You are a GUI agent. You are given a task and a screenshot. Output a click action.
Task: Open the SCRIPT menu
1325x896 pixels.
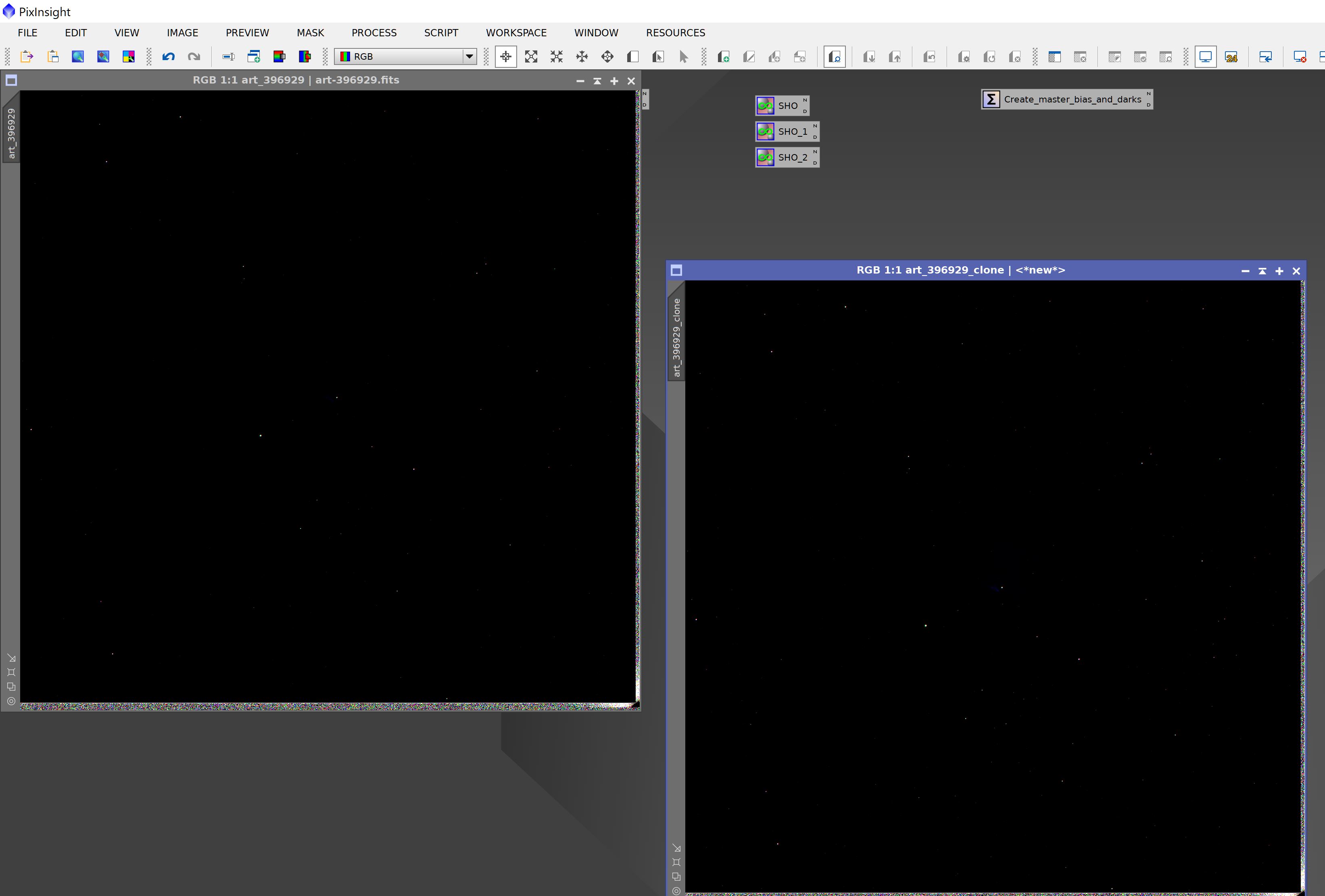point(441,33)
